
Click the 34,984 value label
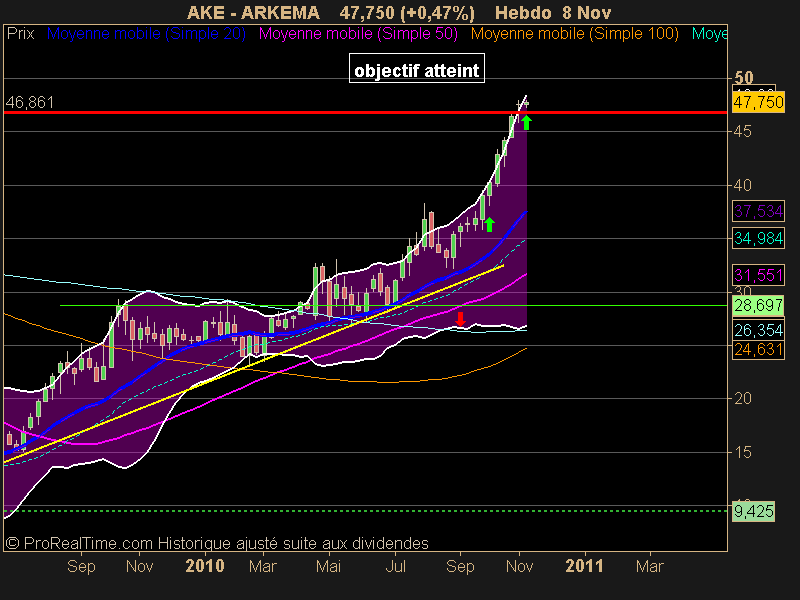pyautogui.click(x=758, y=238)
